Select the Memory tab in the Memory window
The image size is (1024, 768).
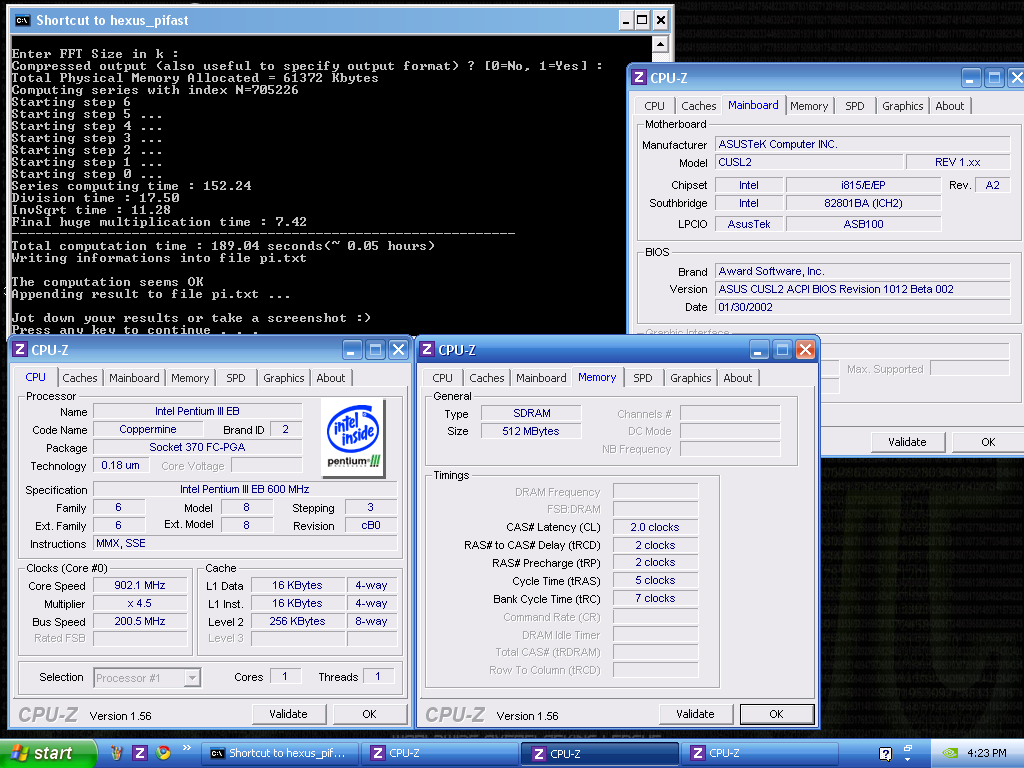pos(597,377)
